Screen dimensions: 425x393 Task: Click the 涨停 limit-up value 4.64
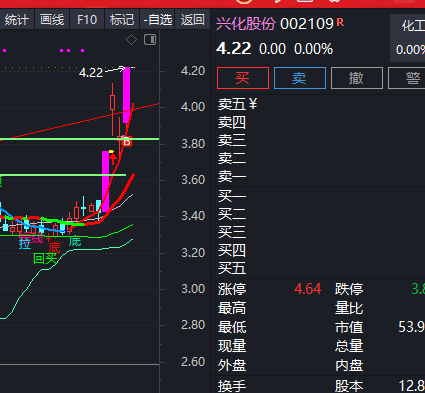coord(308,289)
